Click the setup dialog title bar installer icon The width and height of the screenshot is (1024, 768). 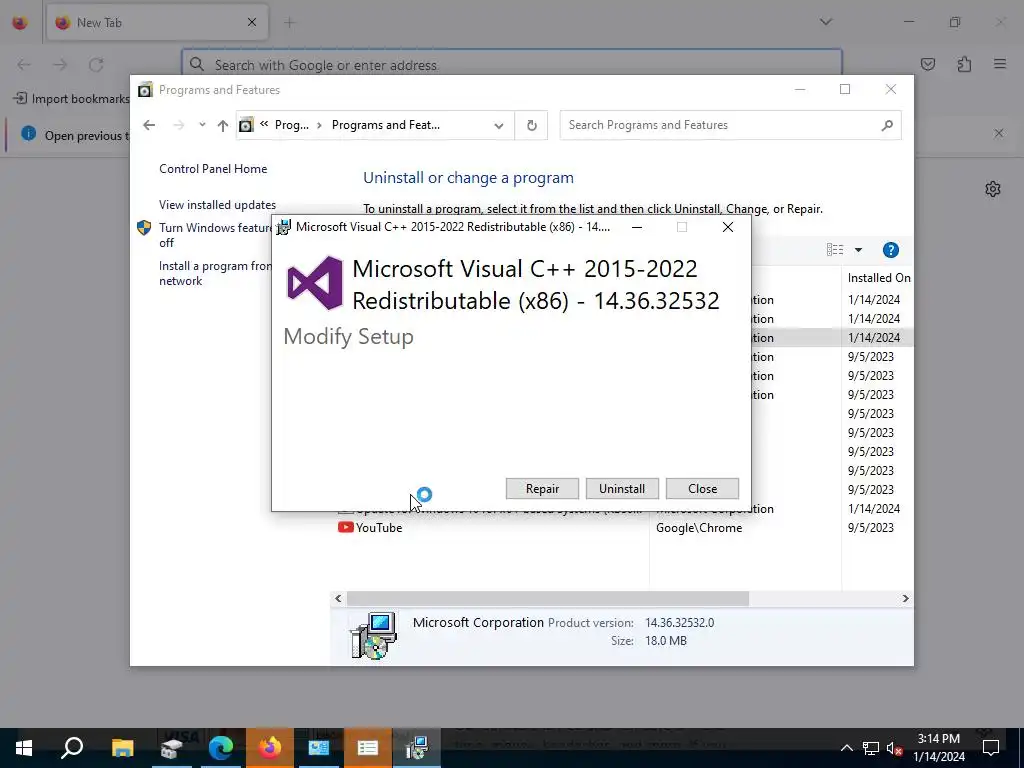pyautogui.click(x=283, y=227)
